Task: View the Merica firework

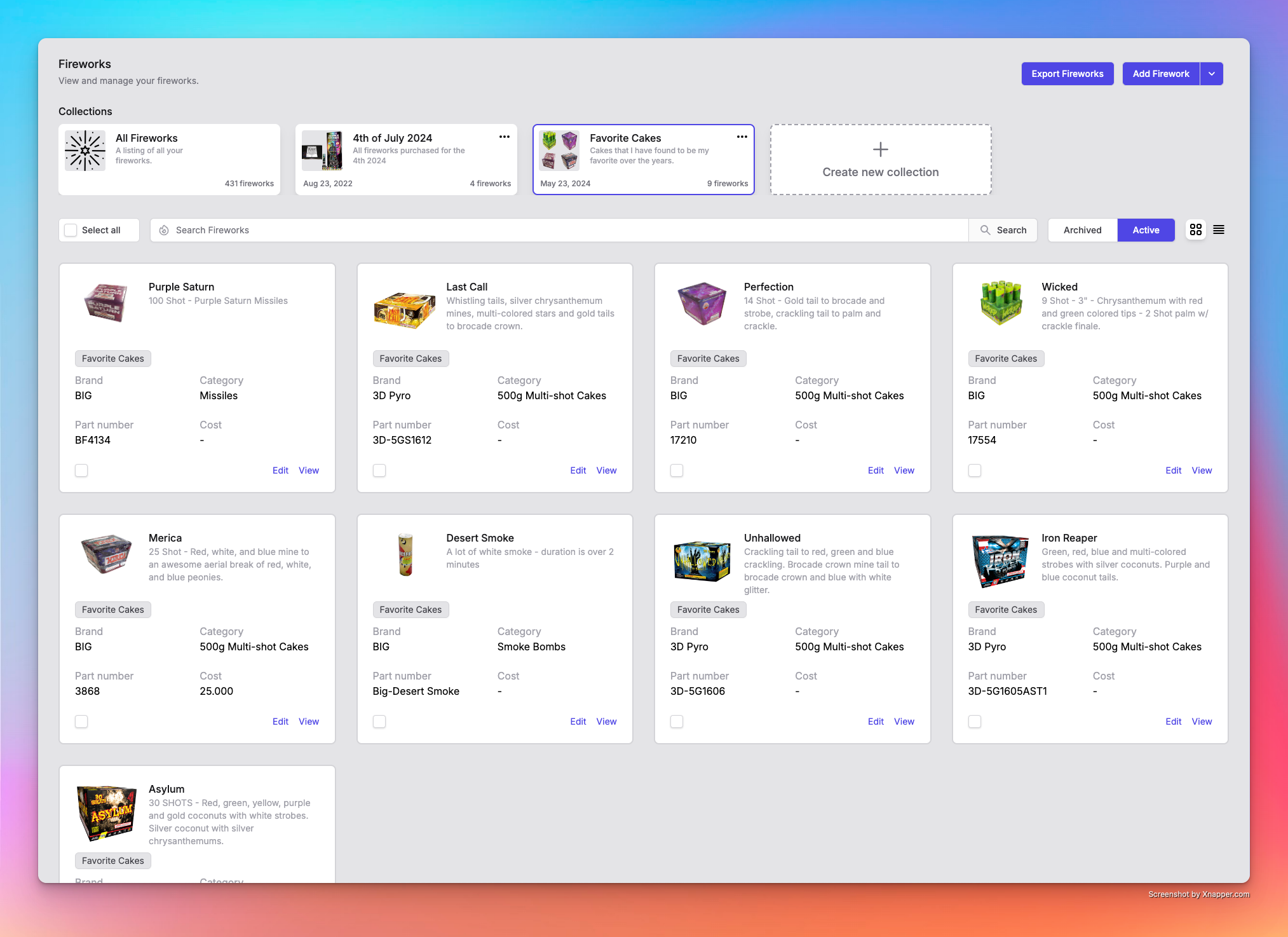Action: (309, 722)
